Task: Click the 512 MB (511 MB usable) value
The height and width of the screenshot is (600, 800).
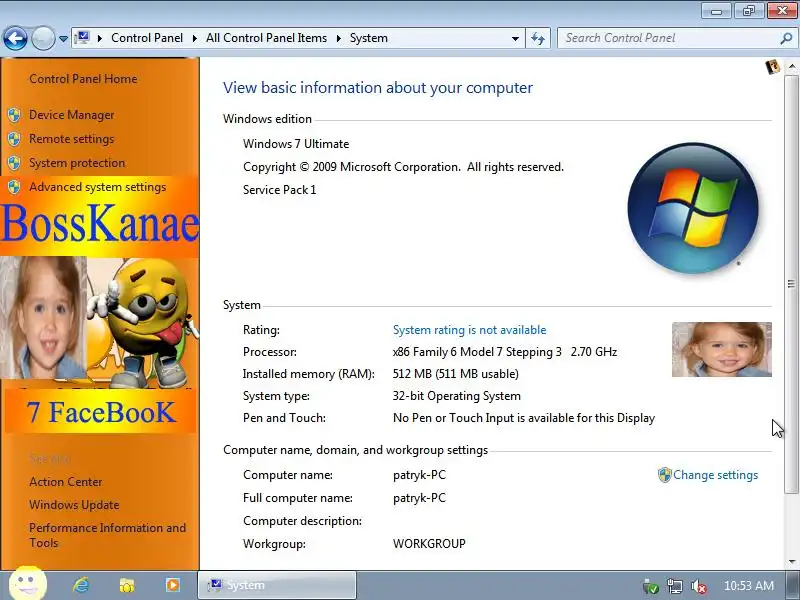Action: tap(456, 374)
